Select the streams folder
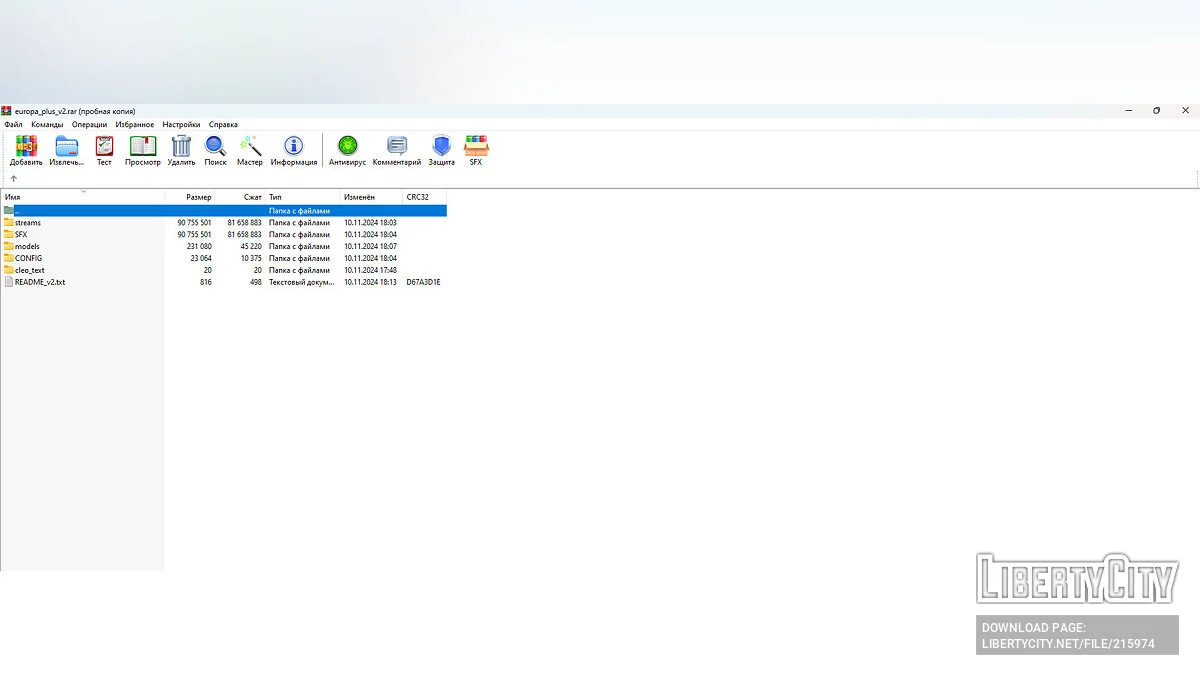1200x675 pixels. (x=28, y=223)
